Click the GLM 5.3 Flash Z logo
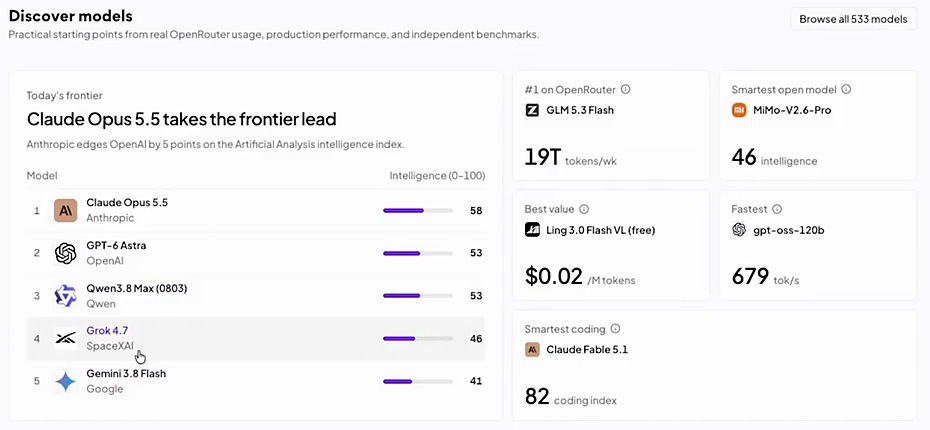930x430 pixels. pos(532,110)
